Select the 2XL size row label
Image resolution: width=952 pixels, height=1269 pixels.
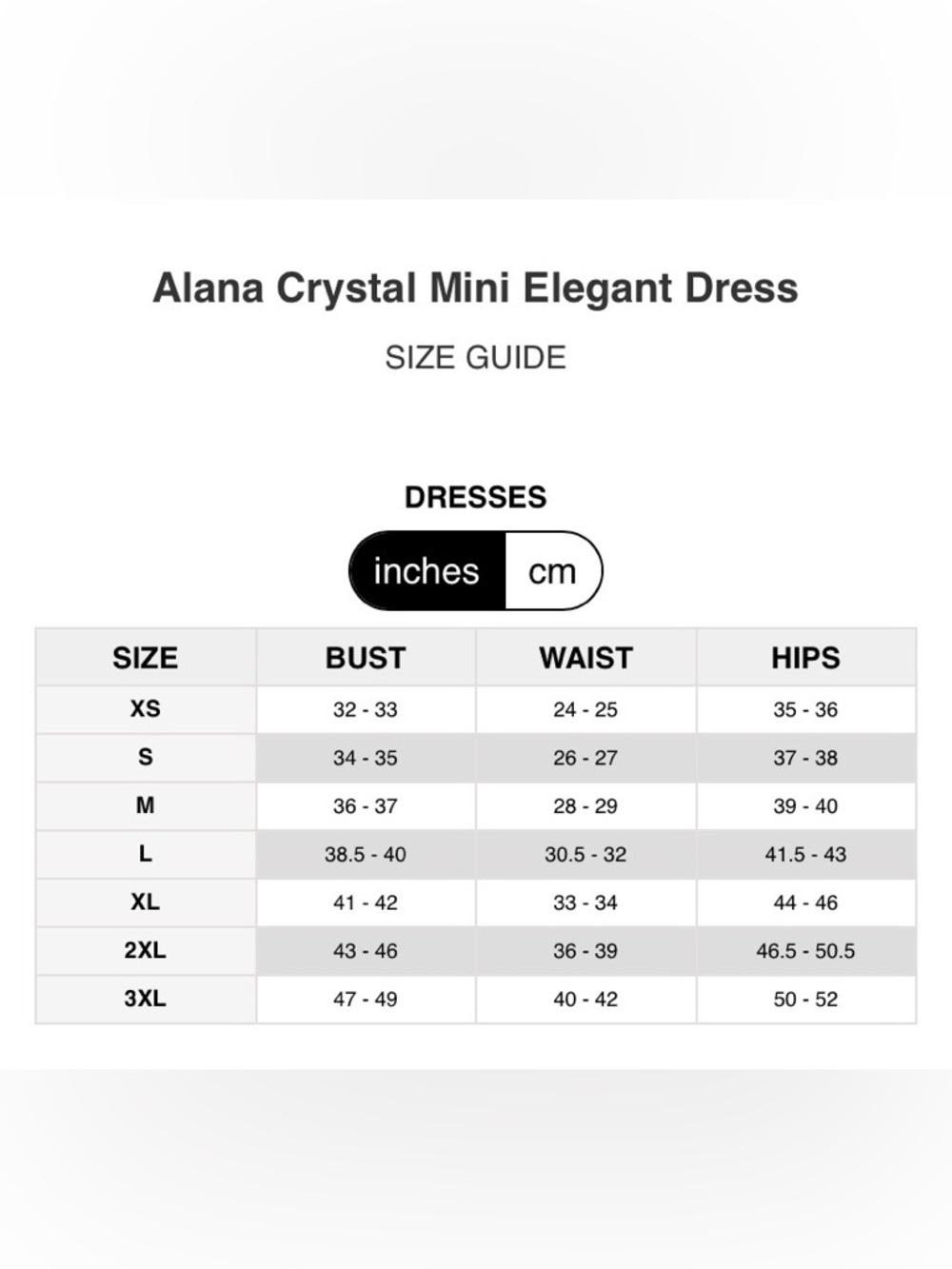tap(146, 951)
